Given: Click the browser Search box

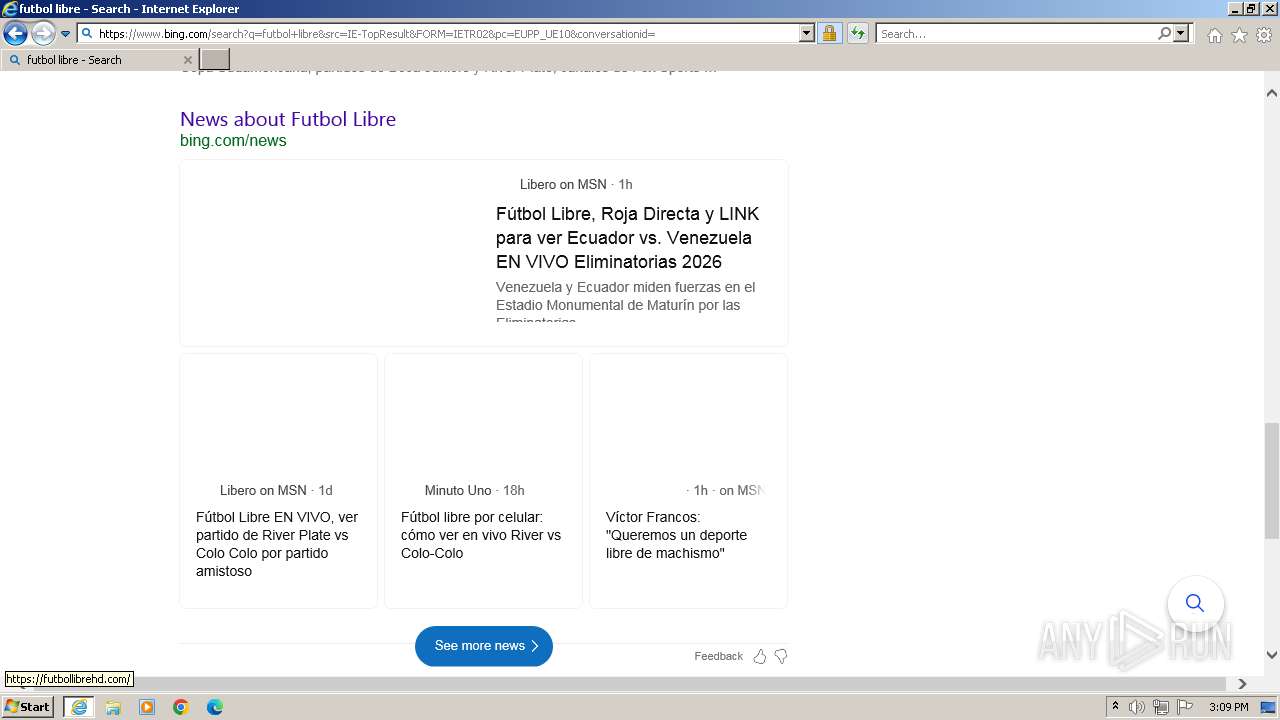Looking at the screenshot, I should (1015, 33).
